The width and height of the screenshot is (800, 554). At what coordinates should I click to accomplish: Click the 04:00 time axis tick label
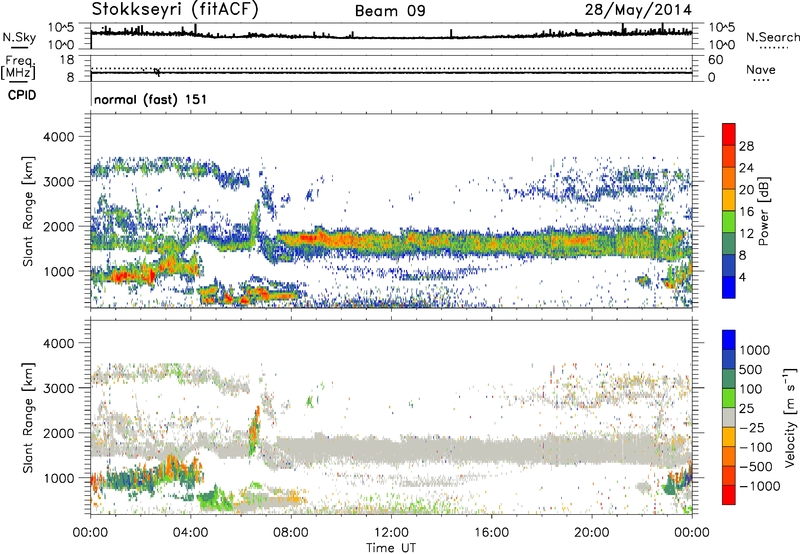tap(191, 533)
